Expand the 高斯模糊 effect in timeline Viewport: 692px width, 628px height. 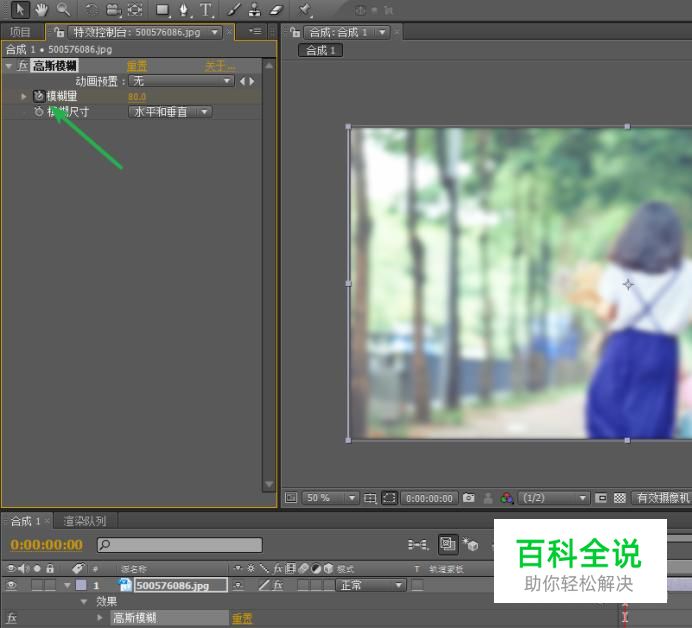(x=100, y=617)
